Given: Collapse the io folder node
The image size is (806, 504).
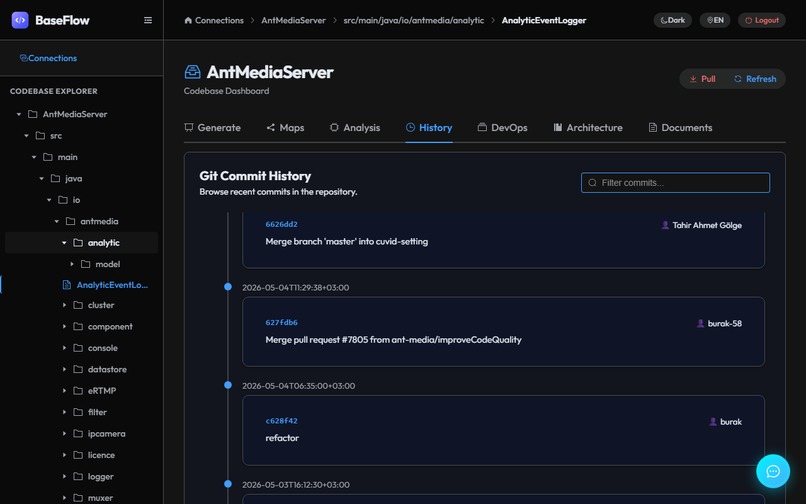Looking at the screenshot, I should pyautogui.click(x=49, y=200).
